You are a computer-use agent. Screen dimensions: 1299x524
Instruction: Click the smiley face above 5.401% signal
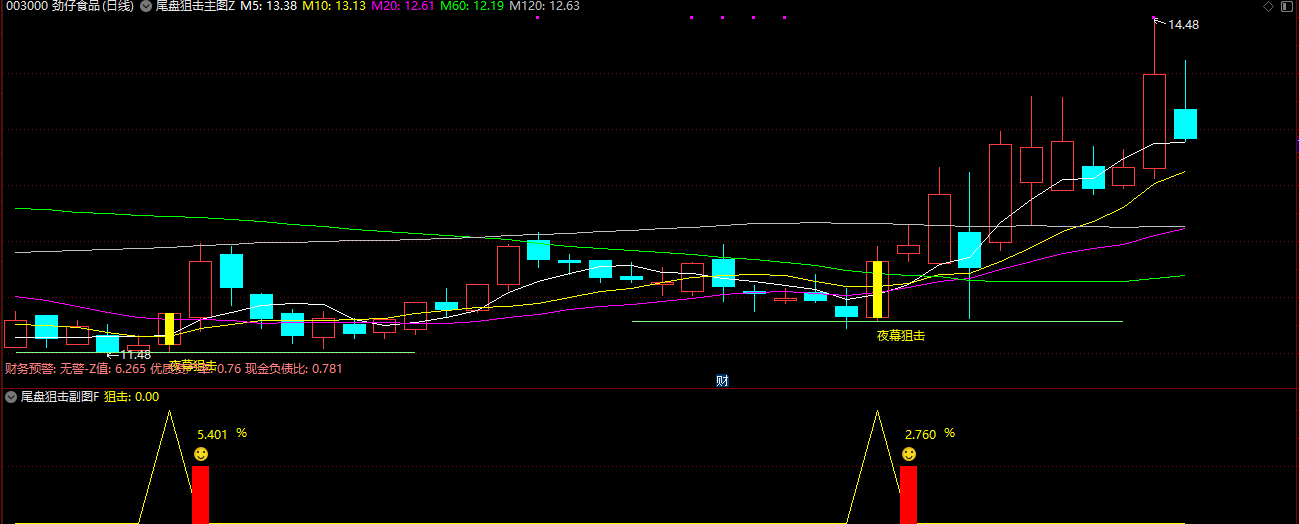tap(201, 455)
